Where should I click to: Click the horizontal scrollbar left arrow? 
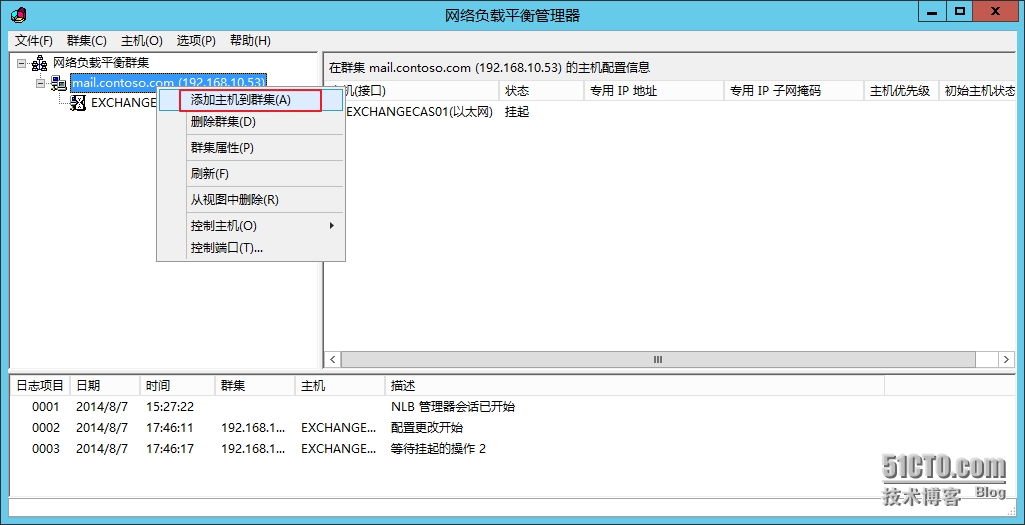pos(333,360)
